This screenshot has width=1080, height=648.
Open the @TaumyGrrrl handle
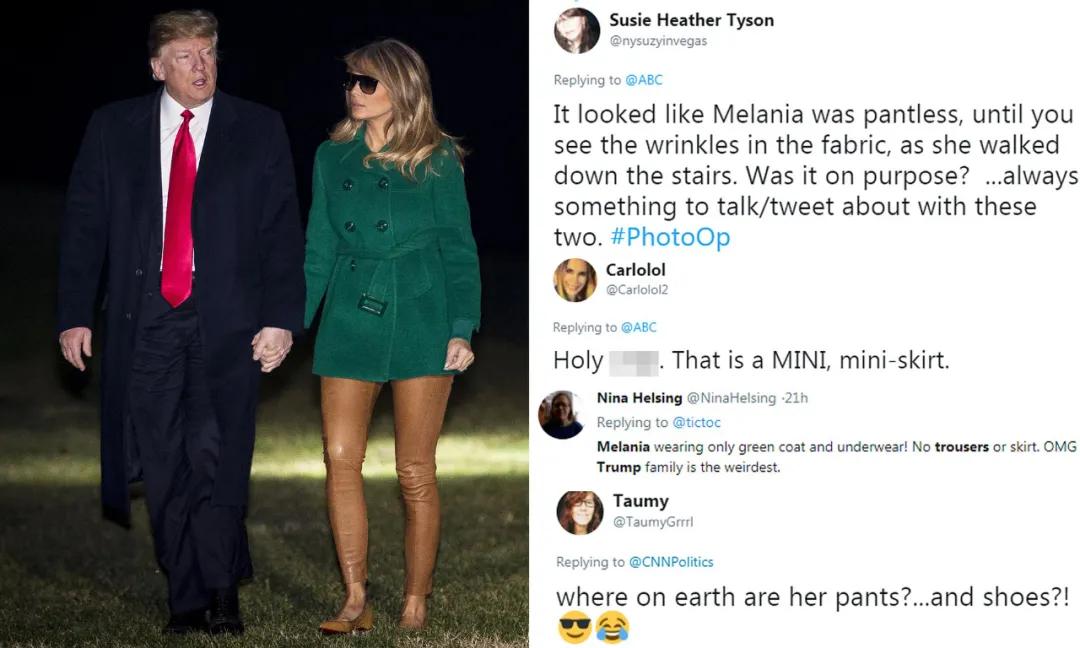click(652, 522)
